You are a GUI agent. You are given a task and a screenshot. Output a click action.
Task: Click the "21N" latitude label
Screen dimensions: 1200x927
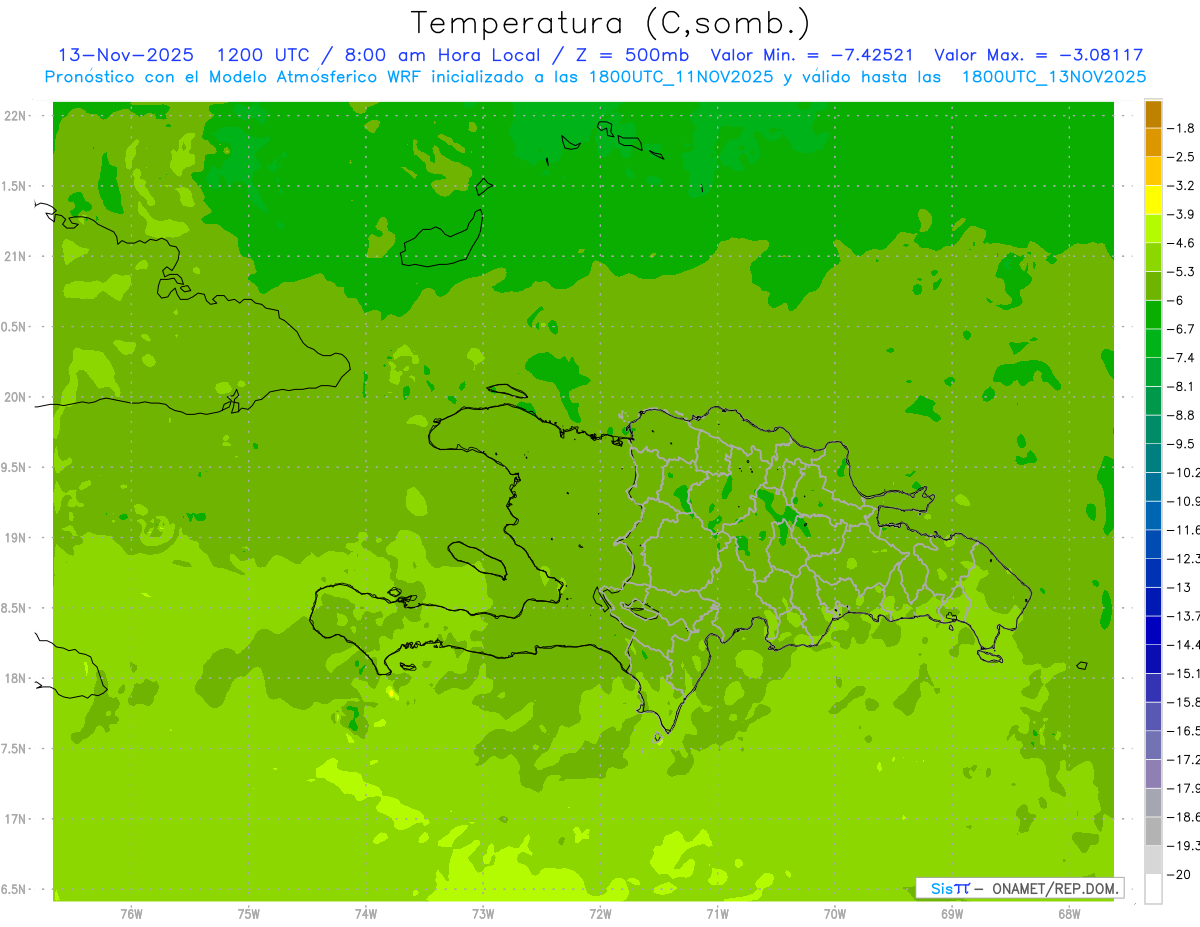pos(15,257)
